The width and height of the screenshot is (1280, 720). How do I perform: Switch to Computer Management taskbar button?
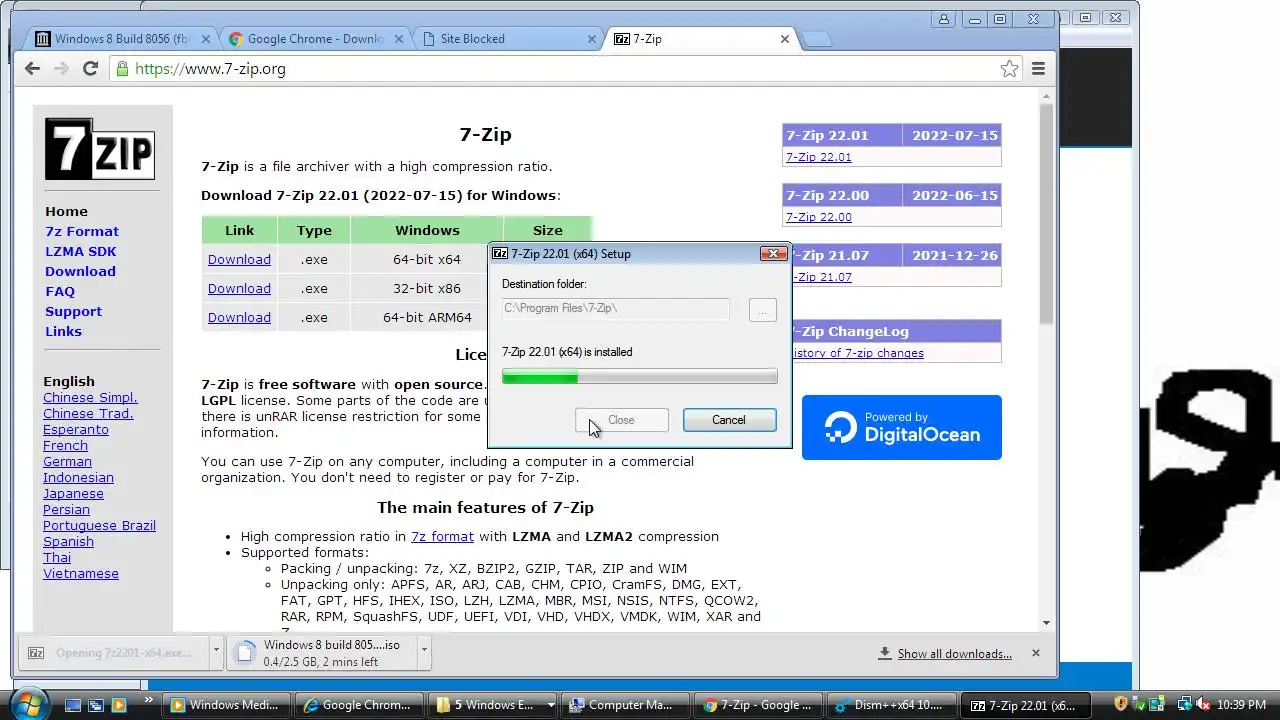(624, 705)
